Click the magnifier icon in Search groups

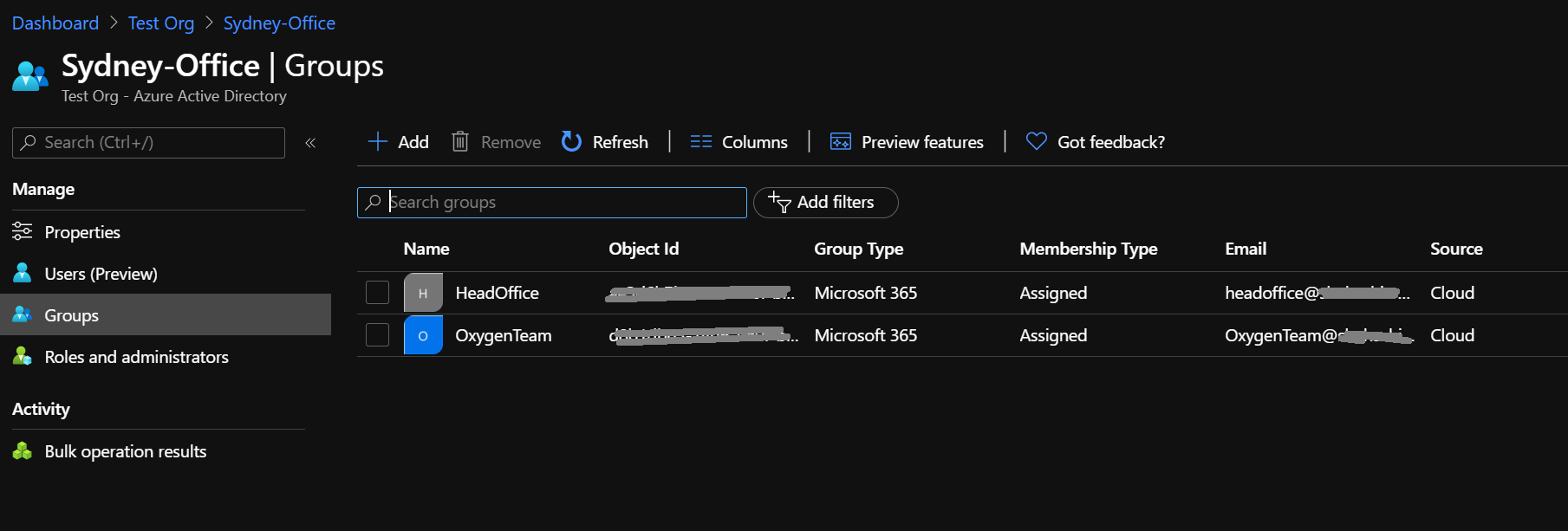coord(373,202)
